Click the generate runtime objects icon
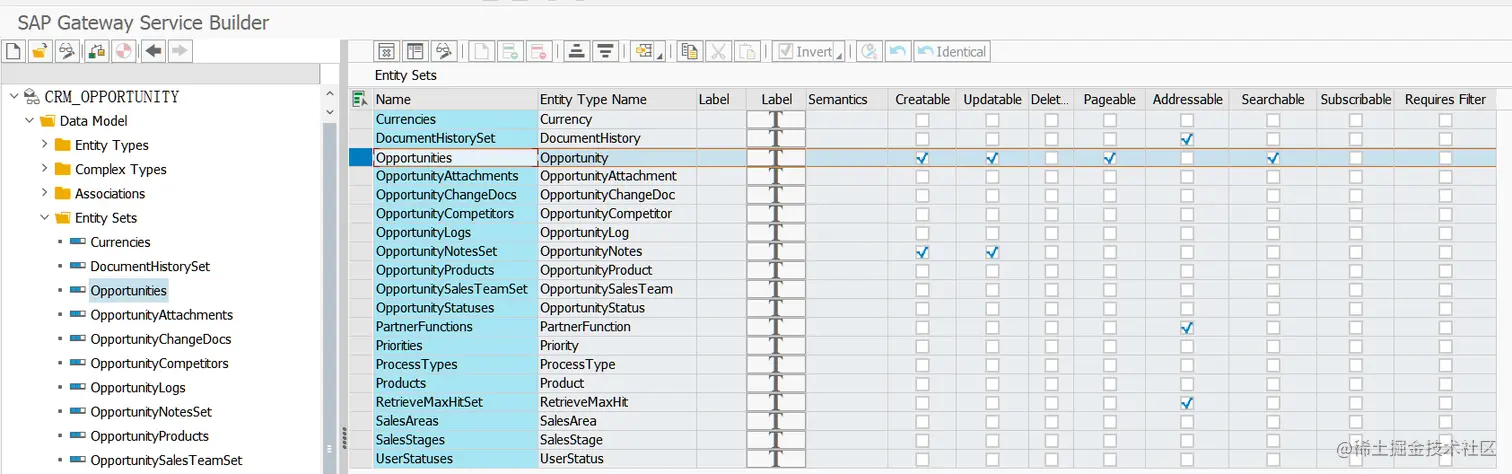Image resolution: width=1512 pixels, height=474 pixels. pyautogui.click(x=123, y=51)
